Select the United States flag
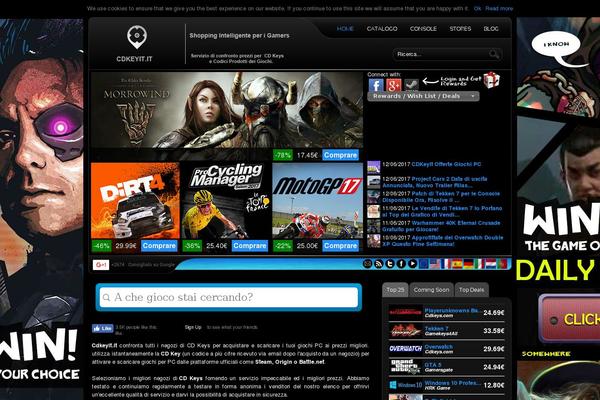The image size is (600, 400). (435, 264)
